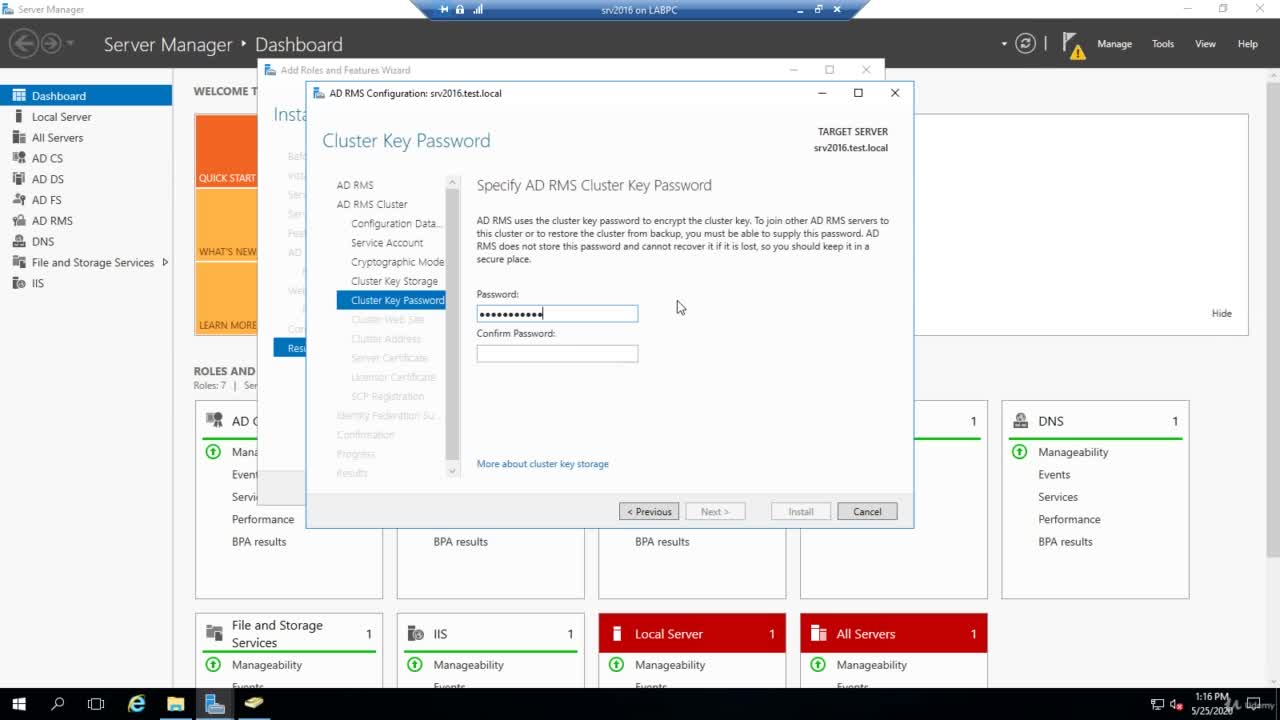The width and height of the screenshot is (1280, 720).
Task: Click the Dashboard icon in the sidebar
Action: coord(18,96)
